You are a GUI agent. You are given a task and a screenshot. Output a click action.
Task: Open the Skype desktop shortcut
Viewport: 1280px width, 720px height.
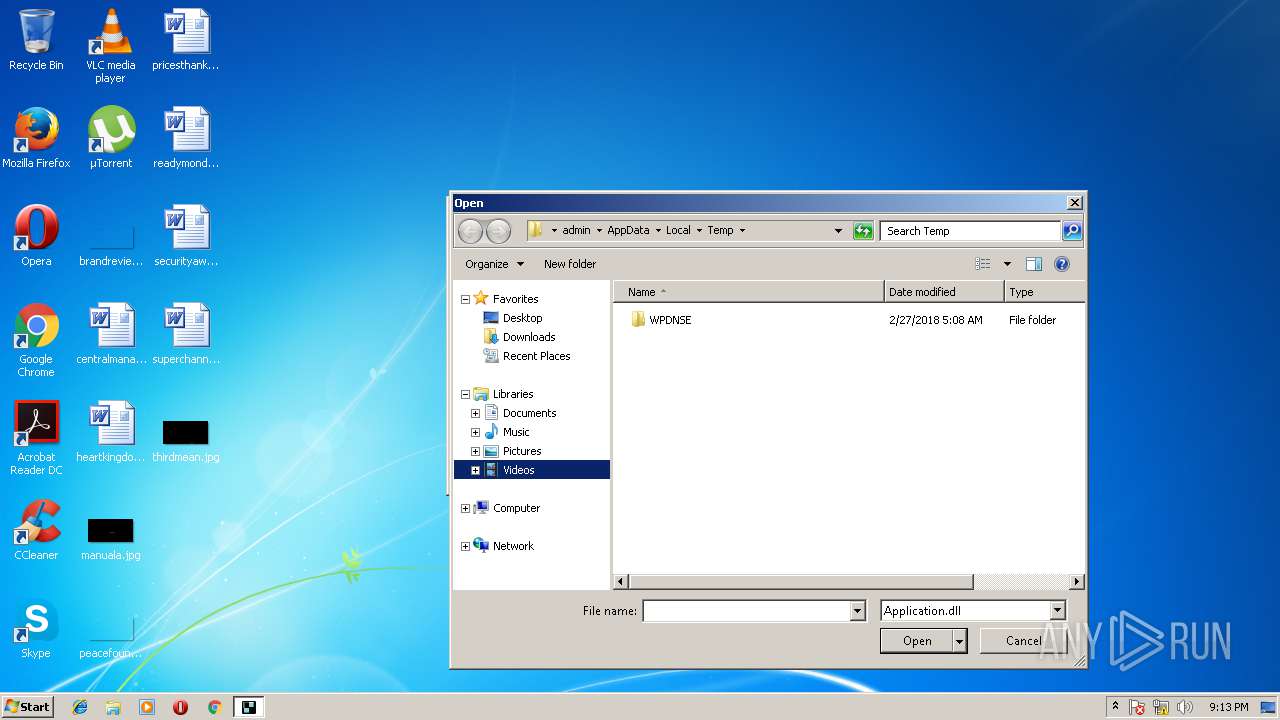coord(36,628)
